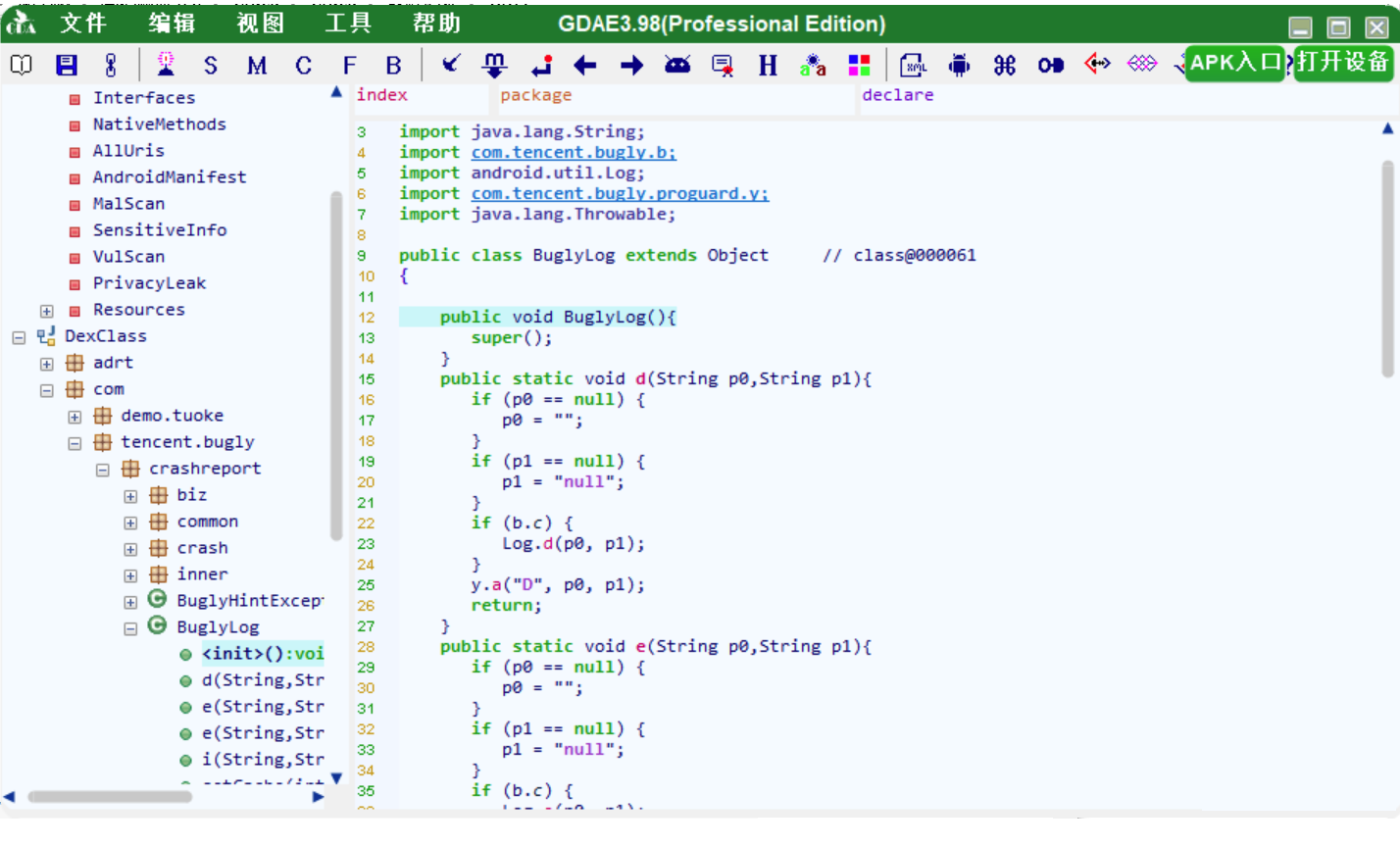Image resolution: width=1400 pixels, height=846 pixels.
Task: Click the green 打开设备 button
Action: 1344,64
